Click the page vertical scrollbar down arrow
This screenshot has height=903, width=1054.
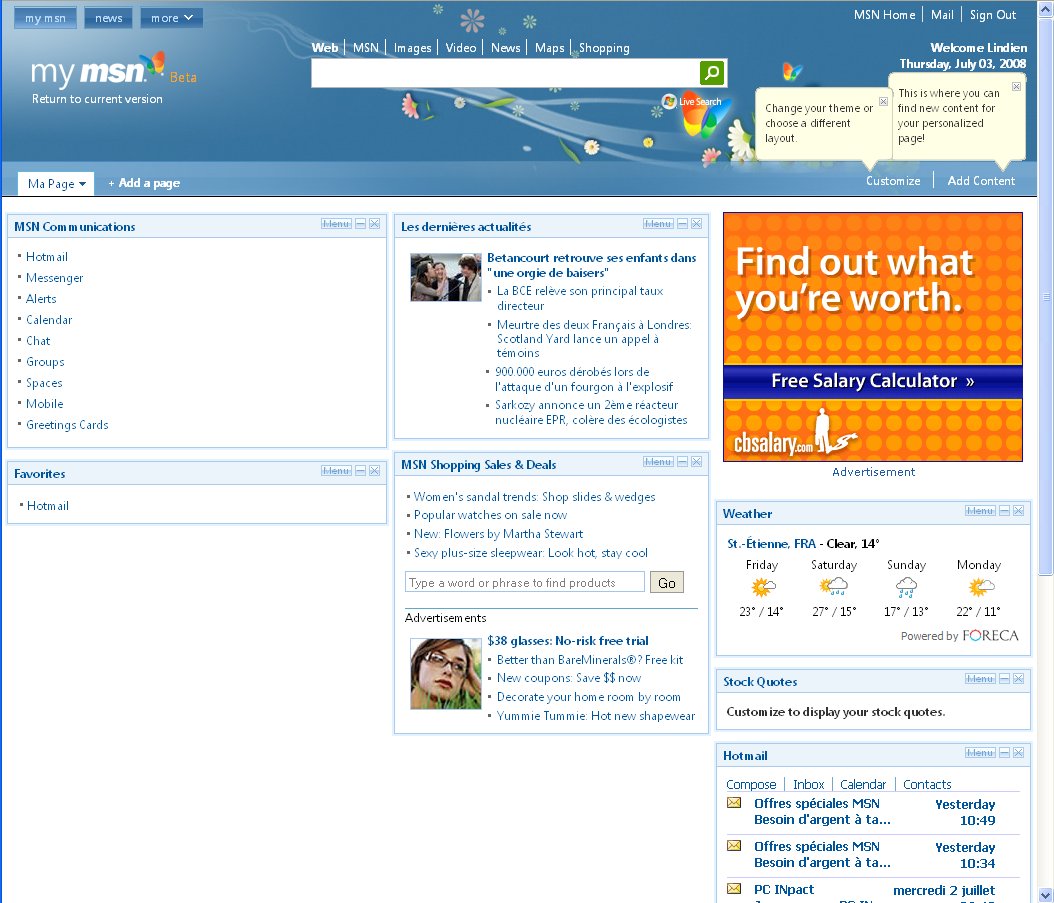click(x=1046, y=896)
